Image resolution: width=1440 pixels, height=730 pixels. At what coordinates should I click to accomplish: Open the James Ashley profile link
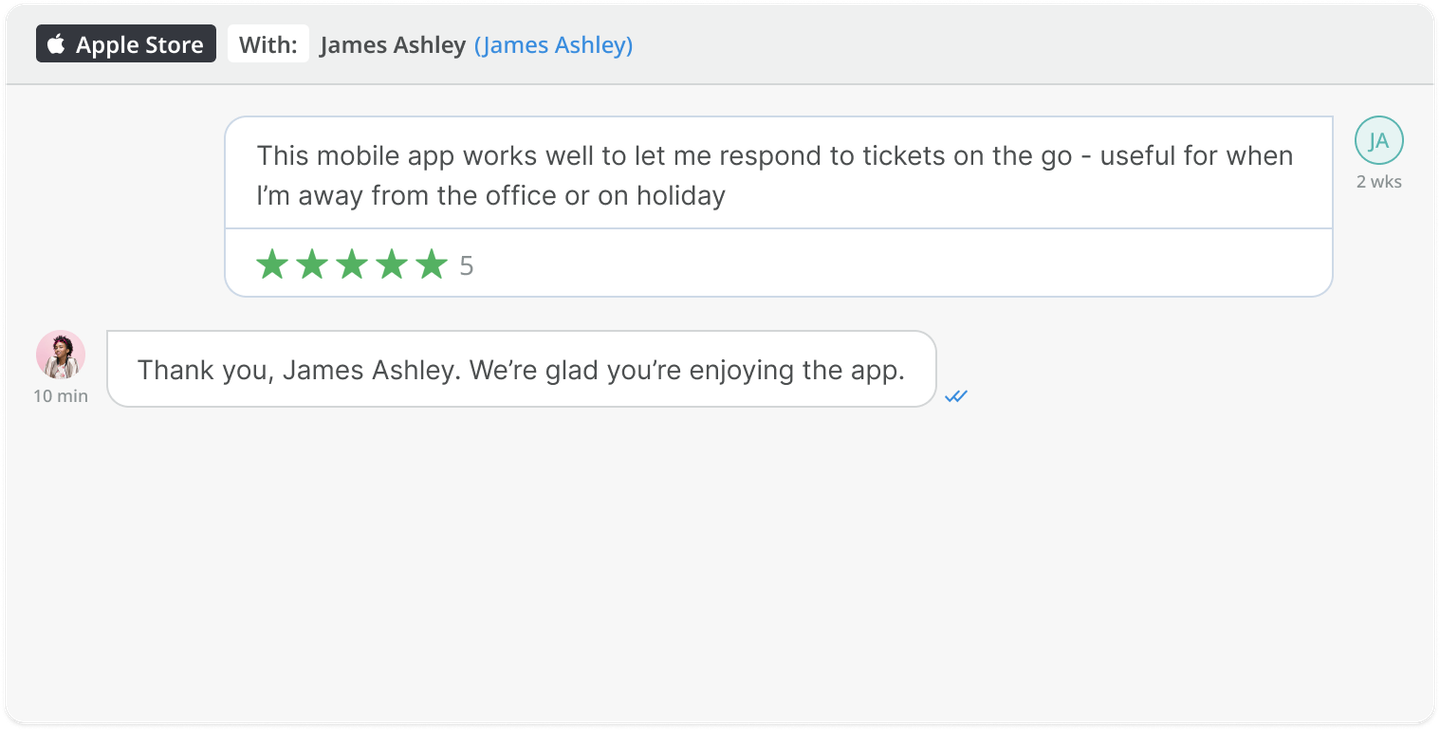pyautogui.click(x=553, y=45)
